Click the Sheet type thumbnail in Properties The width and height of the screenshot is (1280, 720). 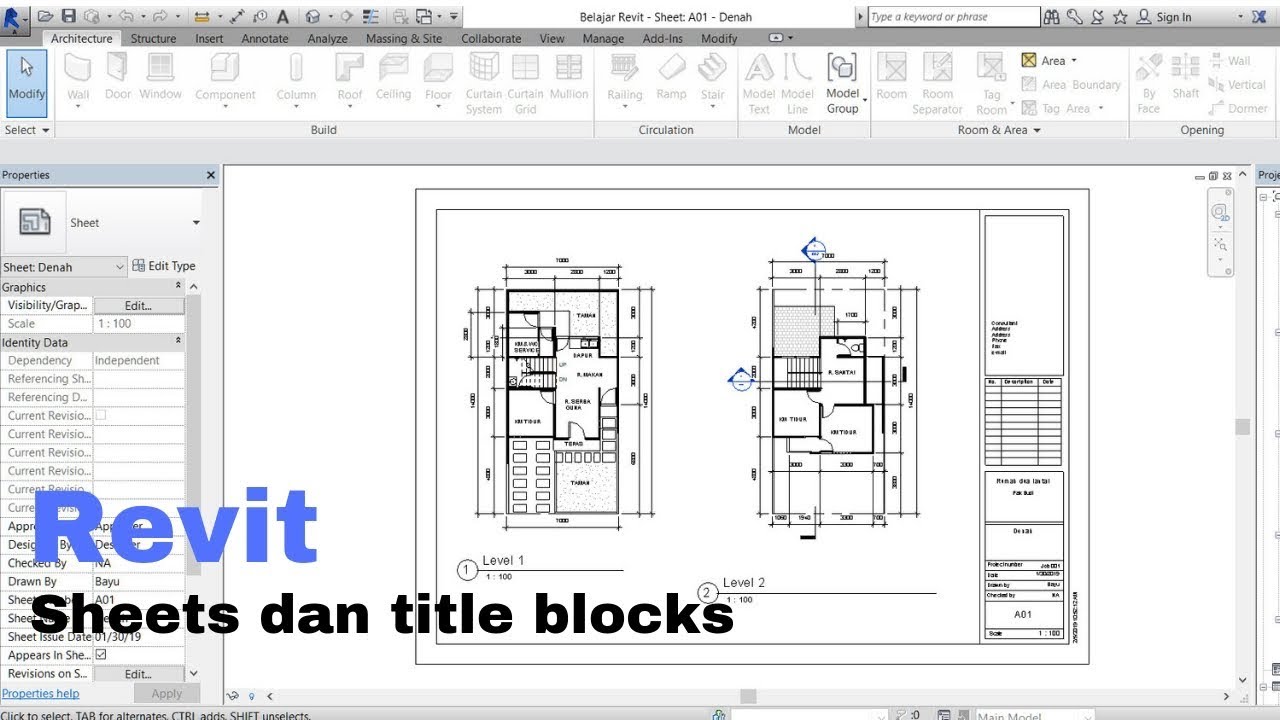tap(35, 222)
